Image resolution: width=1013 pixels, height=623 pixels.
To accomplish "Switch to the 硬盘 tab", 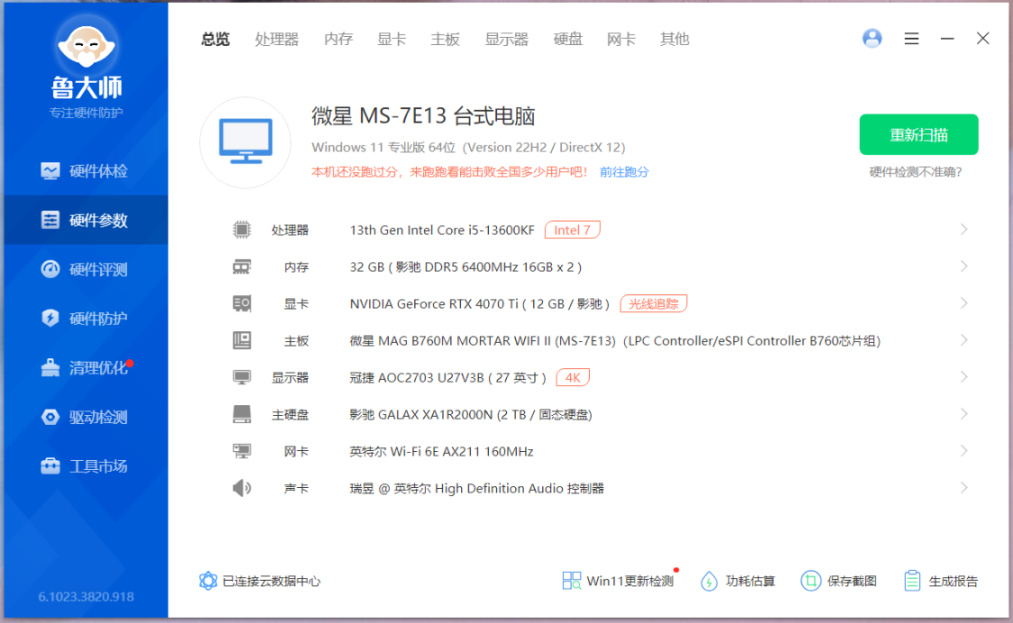I will click(568, 39).
